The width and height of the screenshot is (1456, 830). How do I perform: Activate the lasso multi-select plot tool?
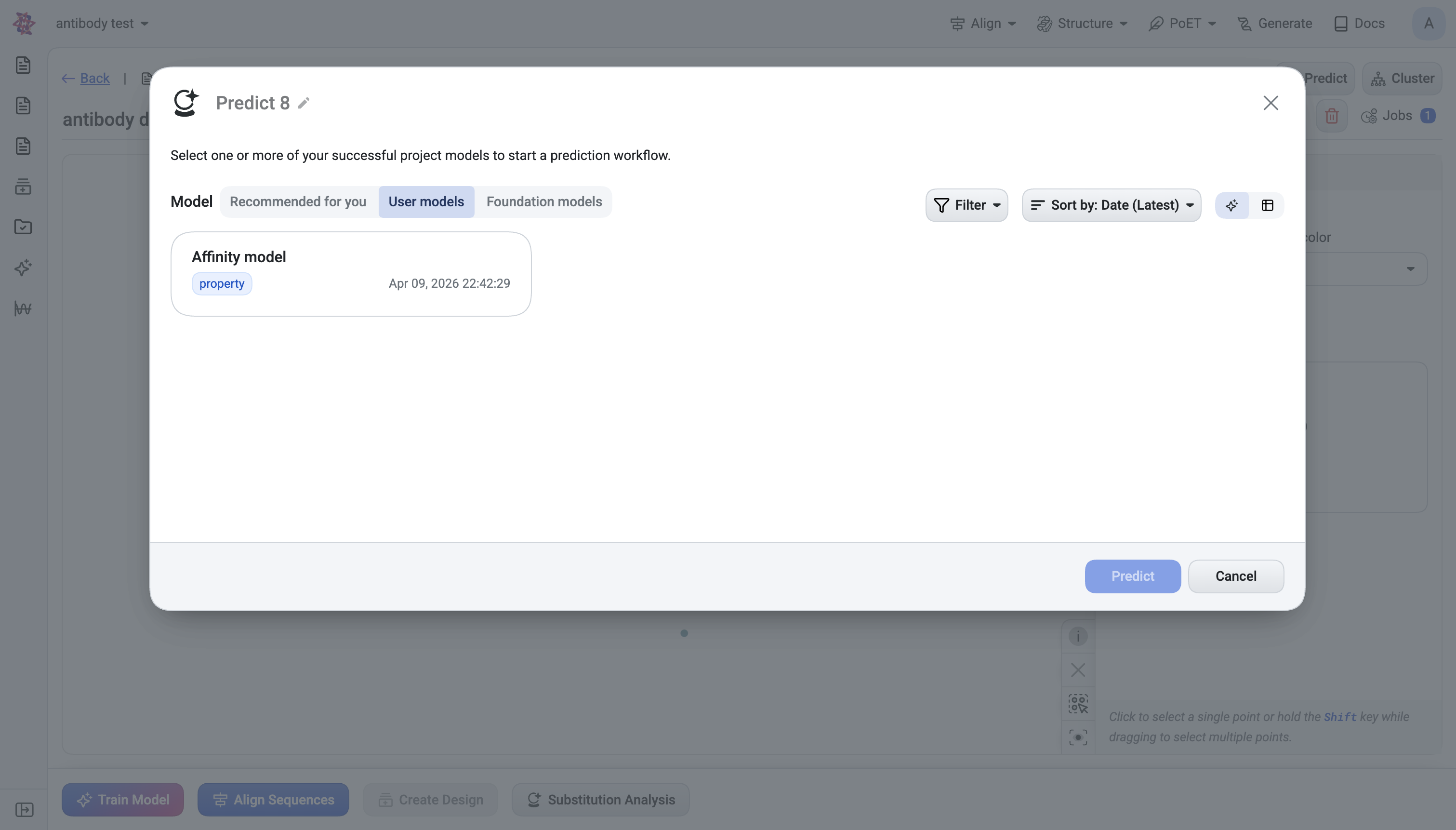pos(1078,703)
